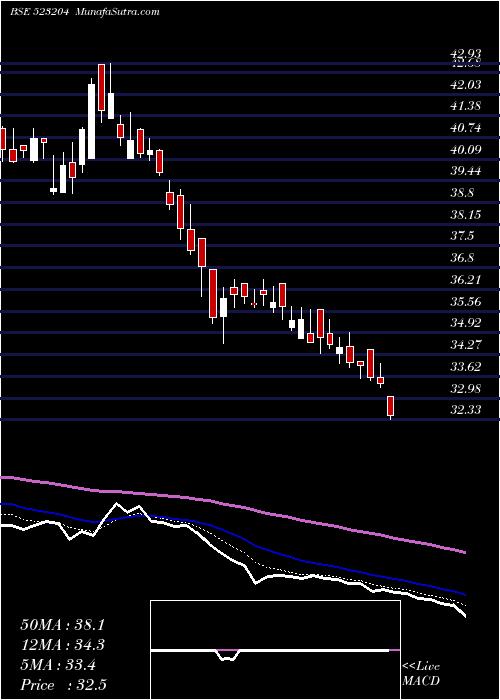
Task: Select the 38.15 price level label
Action: click(466, 214)
